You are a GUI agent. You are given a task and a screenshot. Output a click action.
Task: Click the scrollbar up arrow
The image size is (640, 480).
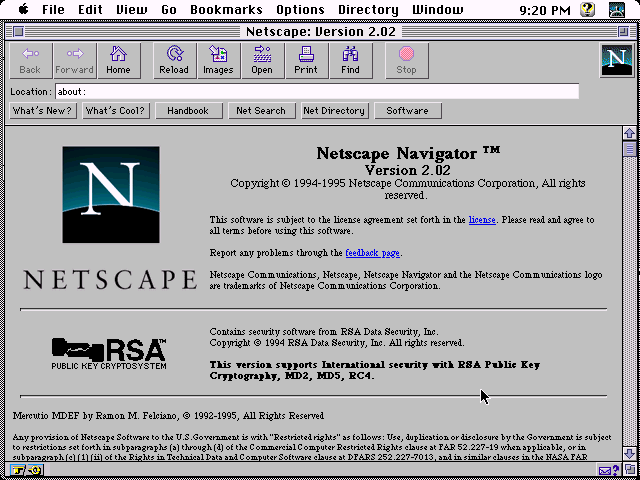coord(629,133)
